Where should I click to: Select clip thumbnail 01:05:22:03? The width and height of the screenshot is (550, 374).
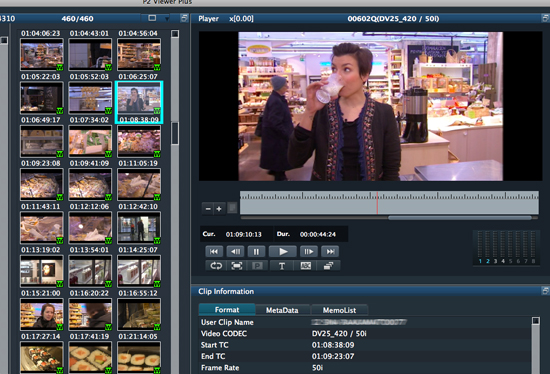(x=41, y=54)
